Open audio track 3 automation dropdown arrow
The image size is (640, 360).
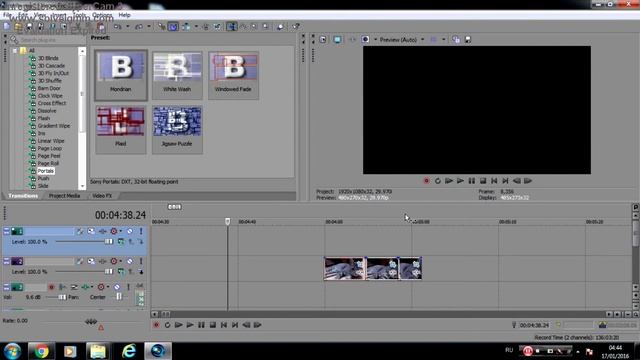[108, 287]
